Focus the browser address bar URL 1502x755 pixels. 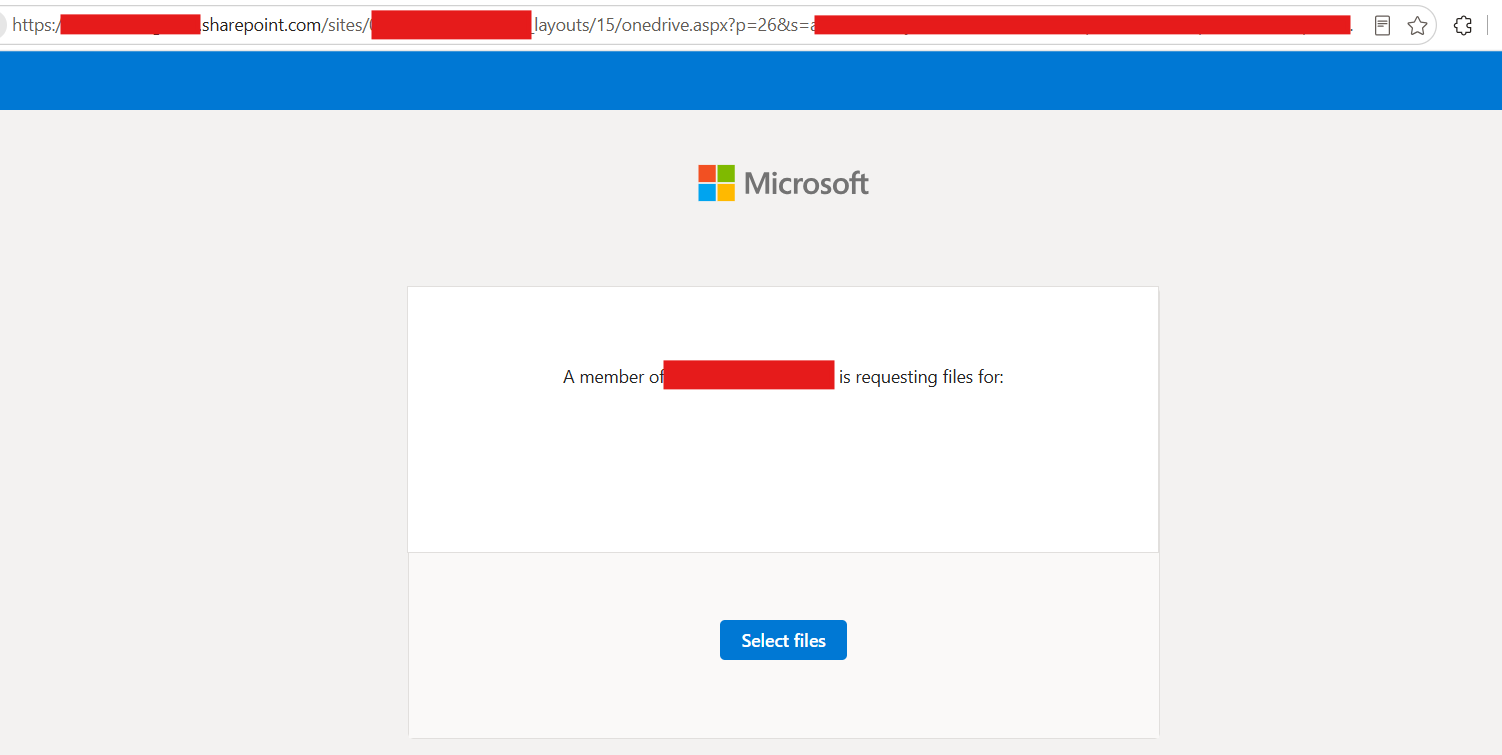click(682, 26)
